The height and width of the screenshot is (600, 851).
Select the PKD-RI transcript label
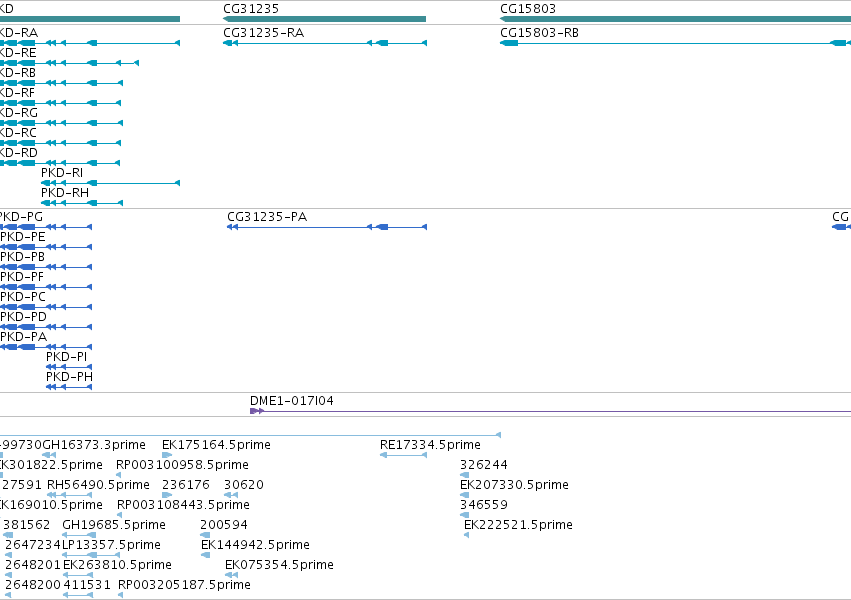click(x=62, y=173)
